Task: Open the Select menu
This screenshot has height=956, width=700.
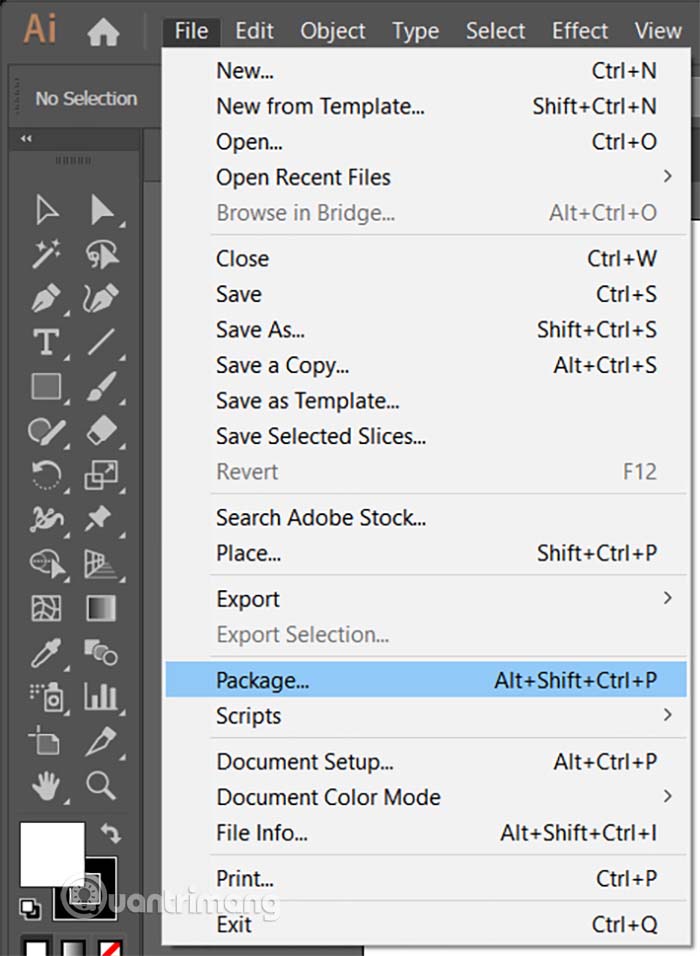Action: (495, 30)
